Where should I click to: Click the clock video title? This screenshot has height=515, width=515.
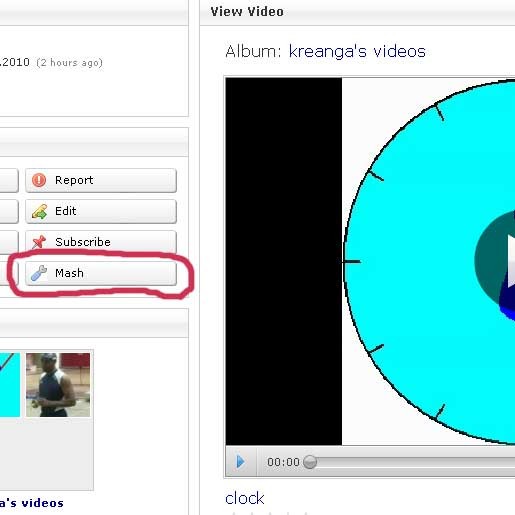(244, 499)
